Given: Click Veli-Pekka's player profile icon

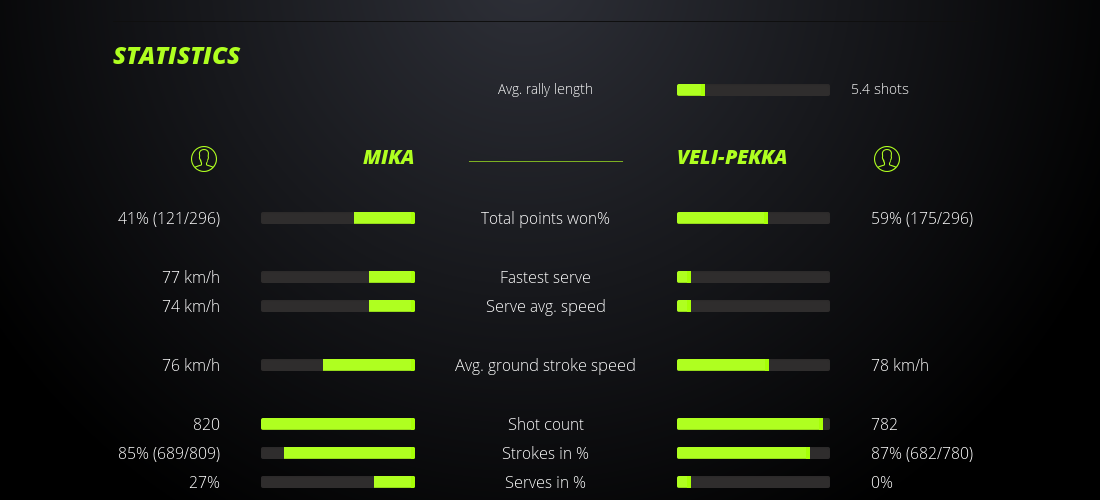Looking at the screenshot, I should click(x=887, y=158).
